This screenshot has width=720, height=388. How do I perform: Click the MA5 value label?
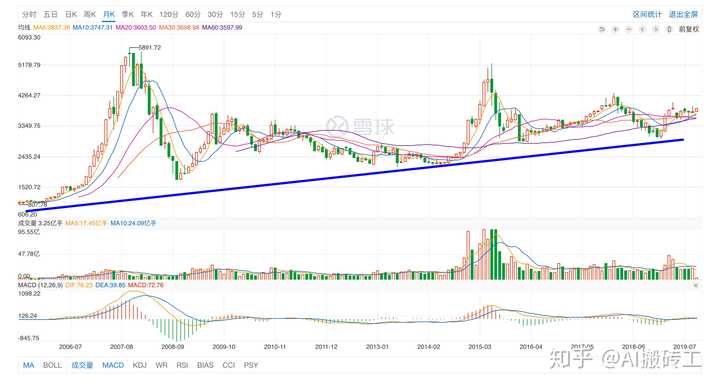click(52, 28)
